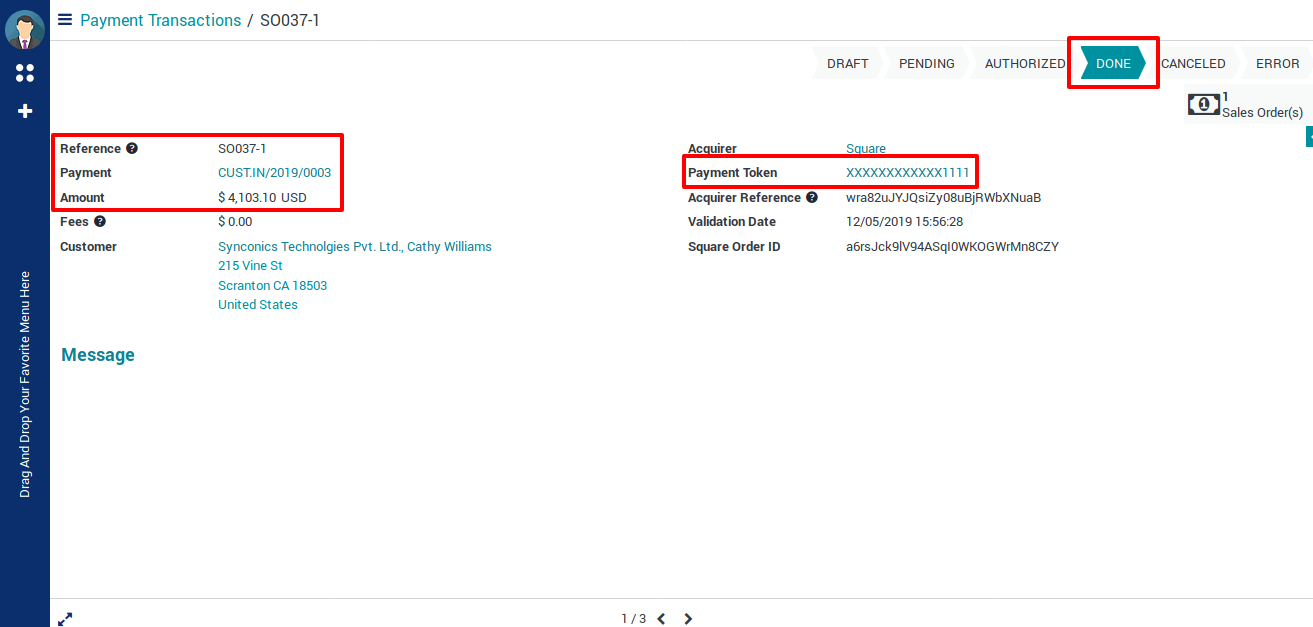Open payment token XXXXXXXXXXXX1111 link
Screen dimensions: 1313x627
[907, 173]
